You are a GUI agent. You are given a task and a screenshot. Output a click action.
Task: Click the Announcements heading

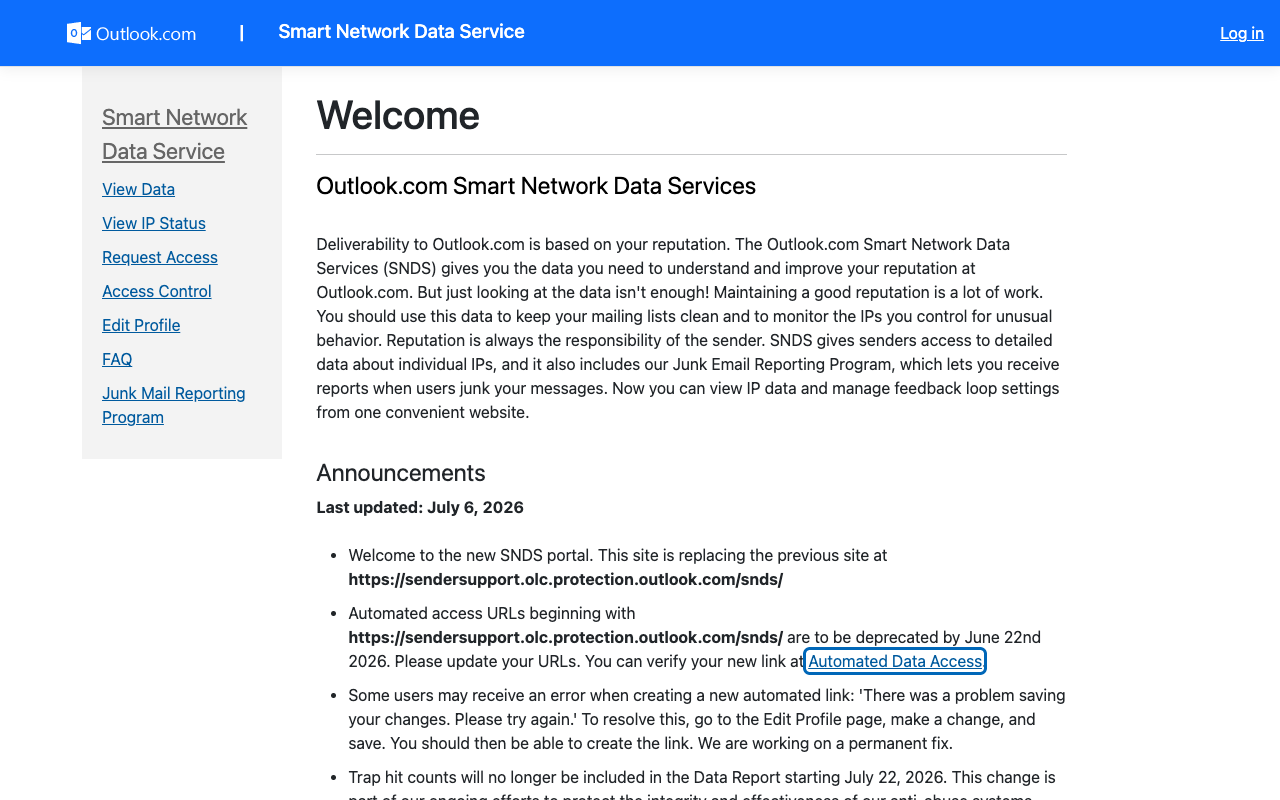pyautogui.click(x=401, y=473)
